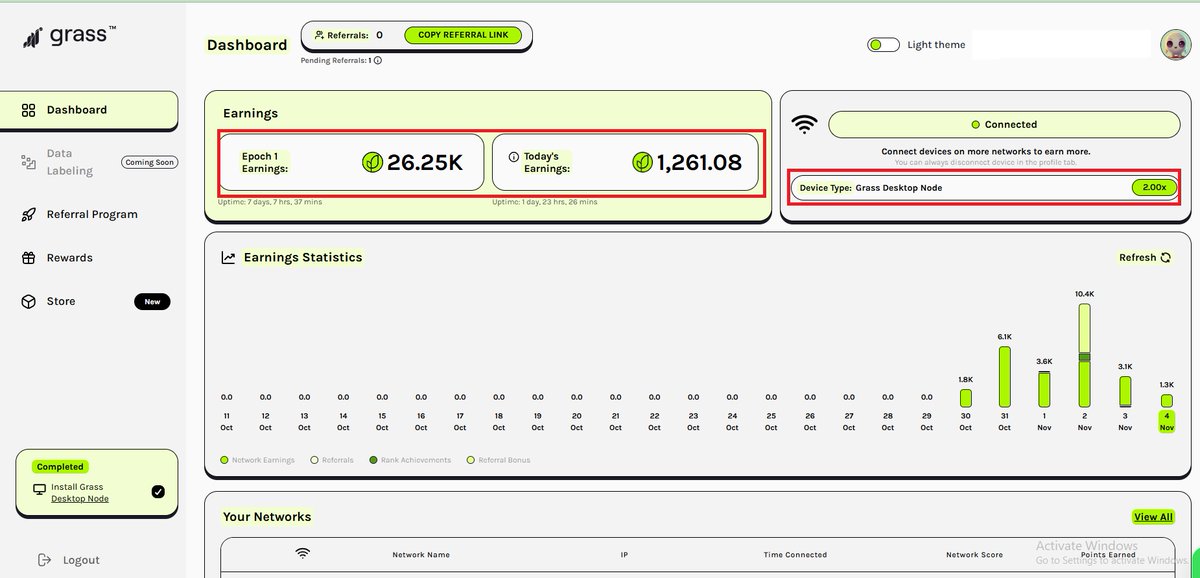Screen dimensions: 1200x578
Task: Click the View All networks link
Action: click(x=1153, y=517)
